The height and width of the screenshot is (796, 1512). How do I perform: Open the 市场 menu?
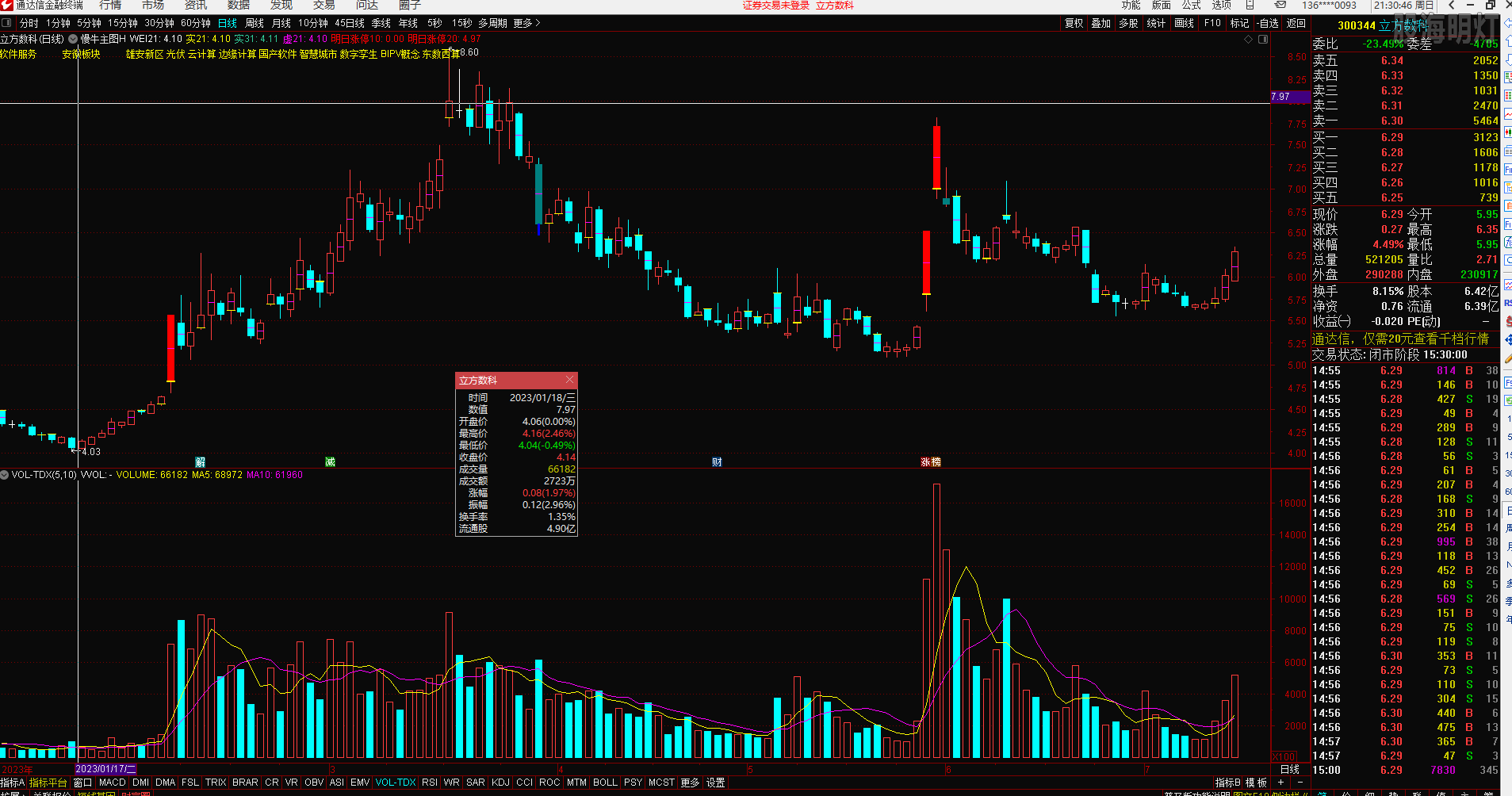(x=153, y=5)
